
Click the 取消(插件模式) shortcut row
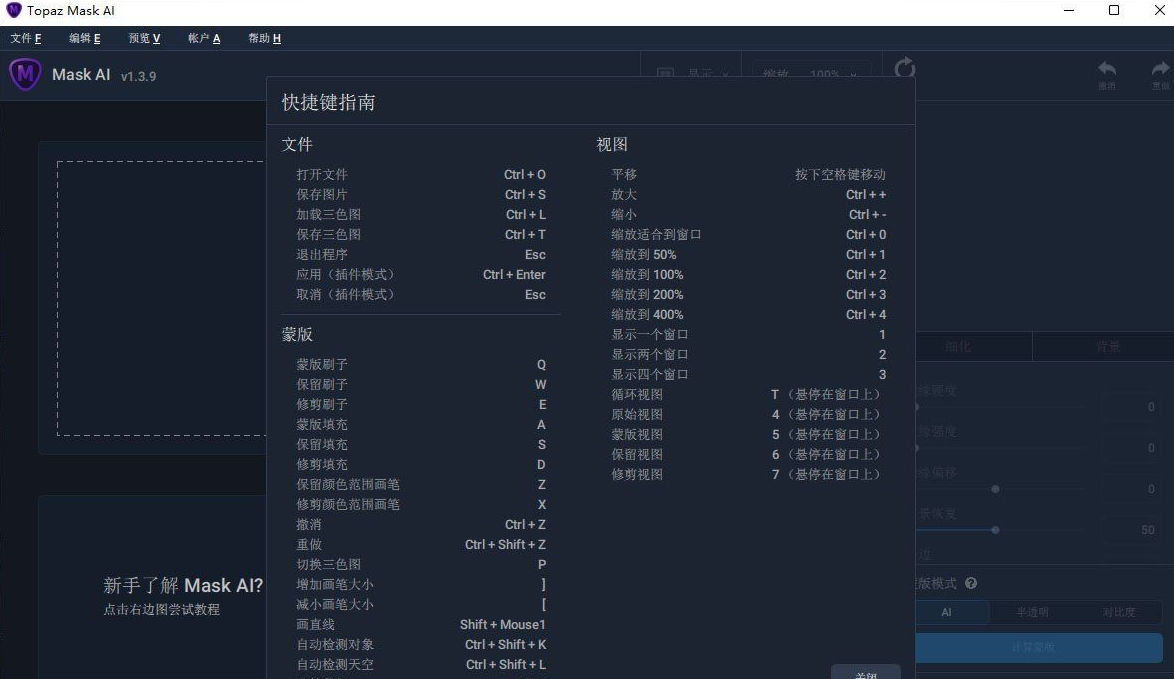421,295
